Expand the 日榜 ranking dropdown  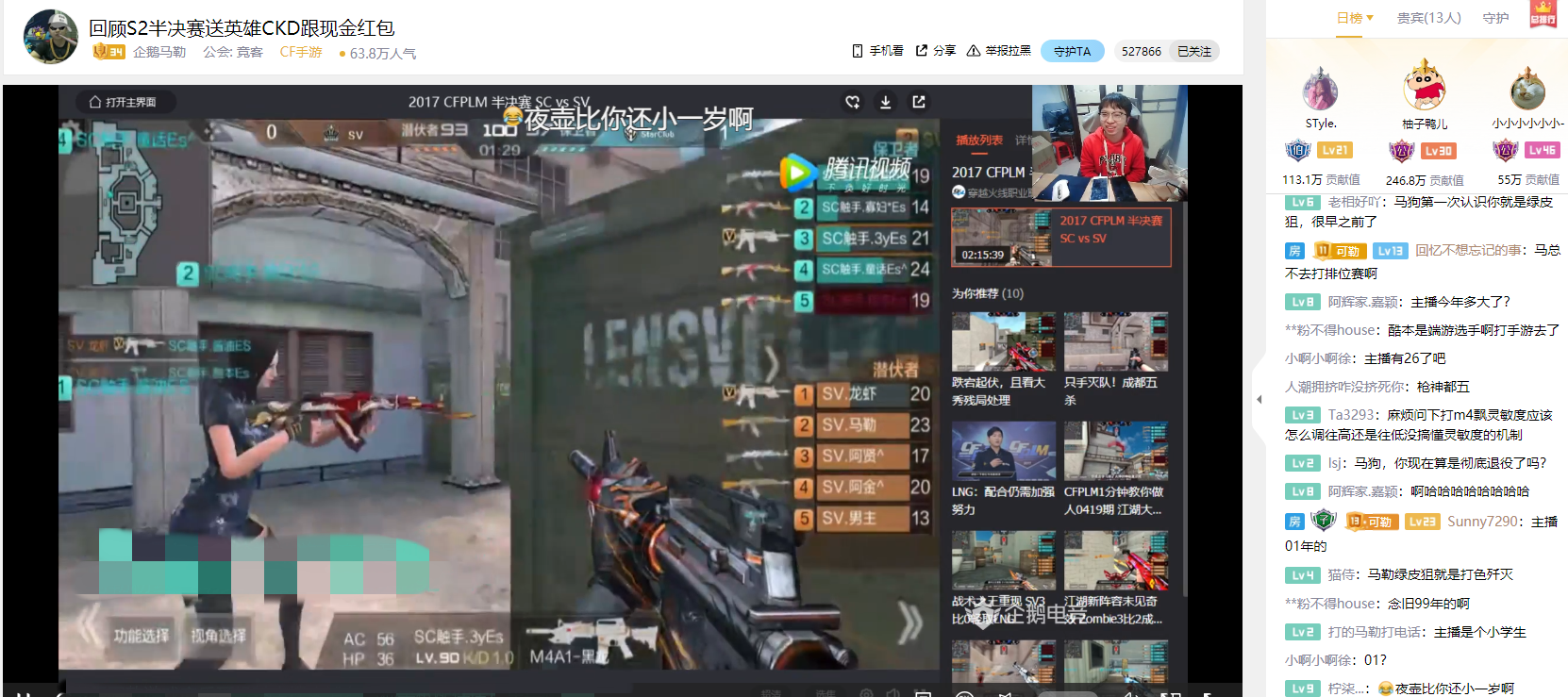tap(1355, 18)
